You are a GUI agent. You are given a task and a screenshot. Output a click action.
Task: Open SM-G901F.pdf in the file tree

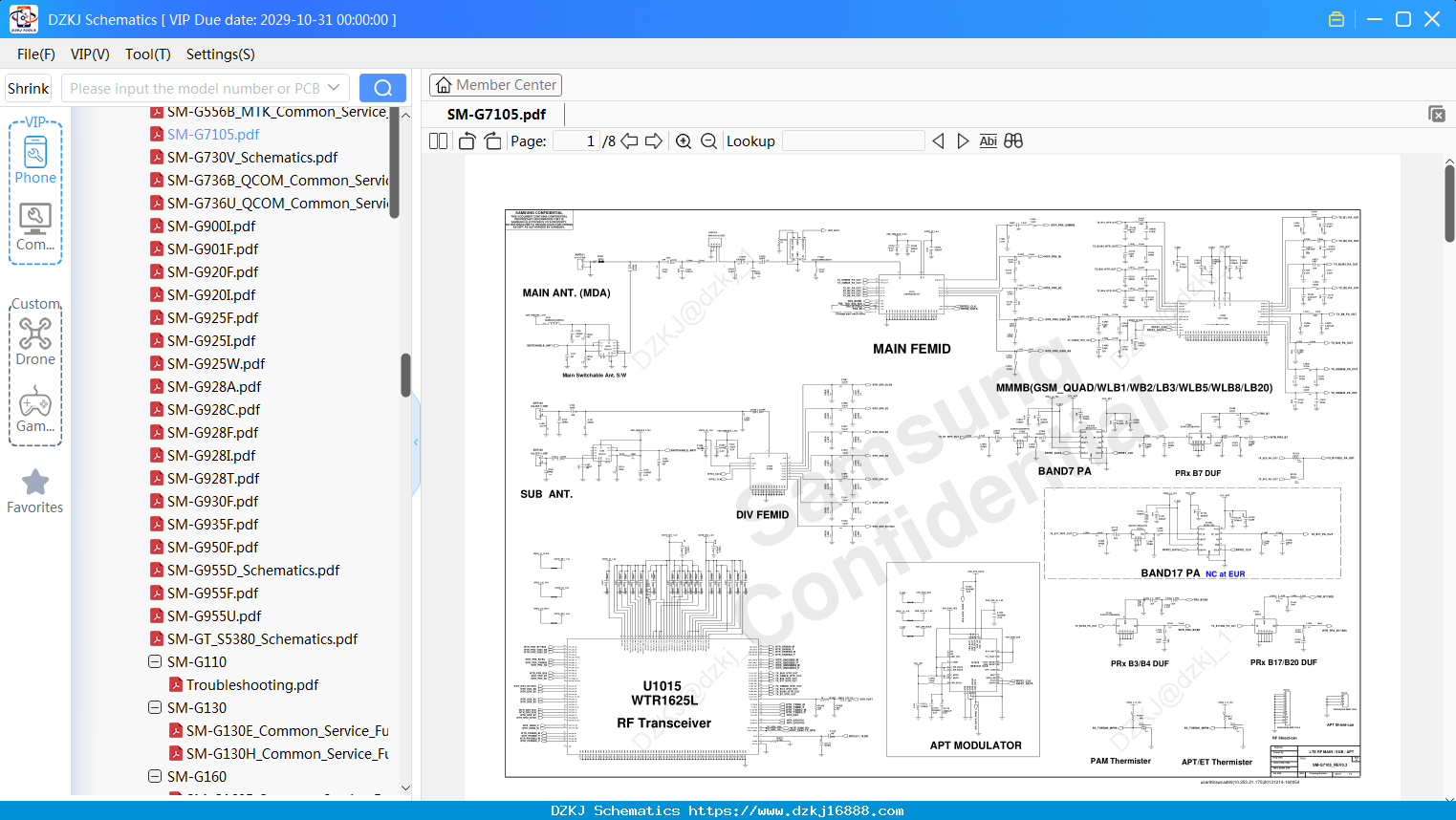[212, 248]
